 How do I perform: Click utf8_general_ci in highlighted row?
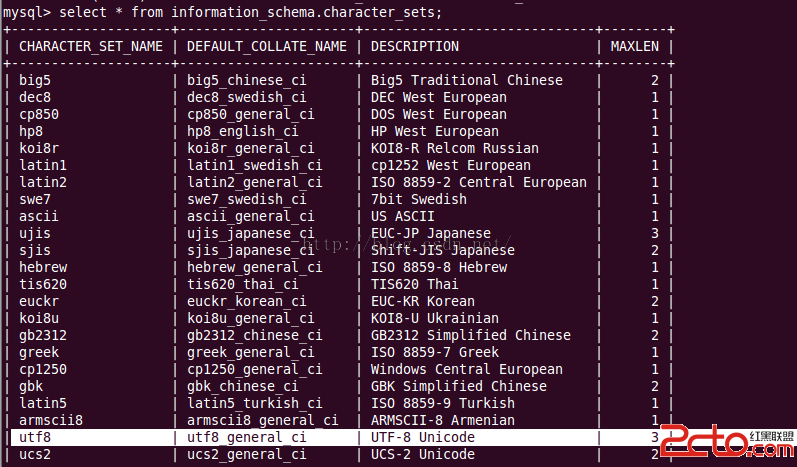point(247,438)
